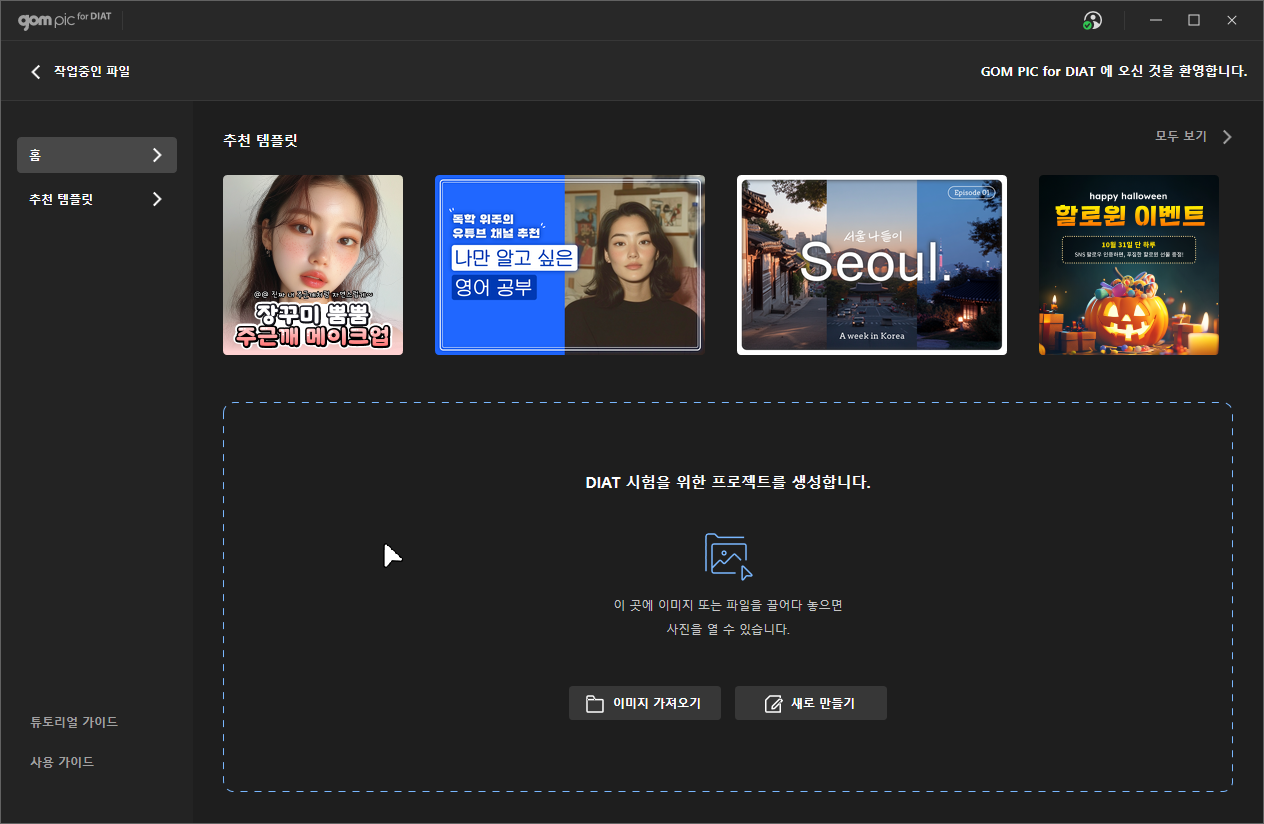Open the 사용 가이드 link
Viewport: 1264px width, 824px height.
[x=62, y=762]
